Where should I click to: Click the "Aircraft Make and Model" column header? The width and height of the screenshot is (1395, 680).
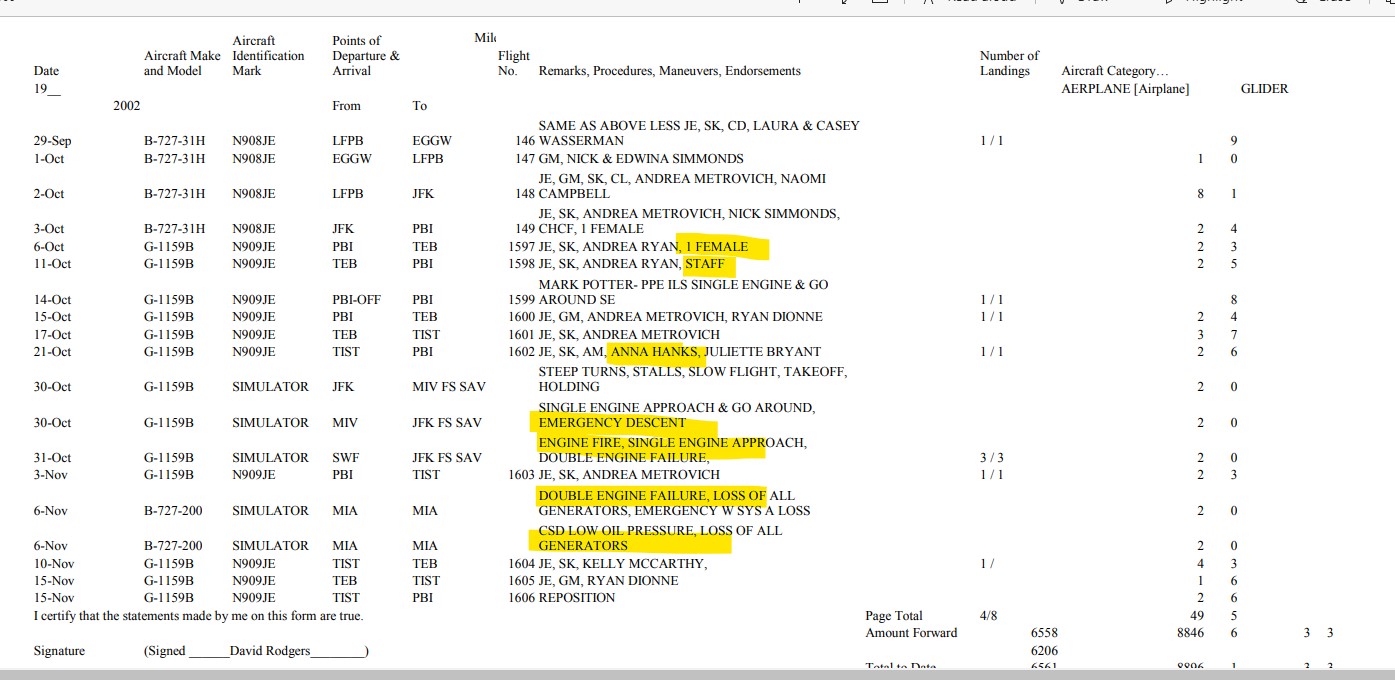pyautogui.click(x=182, y=63)
